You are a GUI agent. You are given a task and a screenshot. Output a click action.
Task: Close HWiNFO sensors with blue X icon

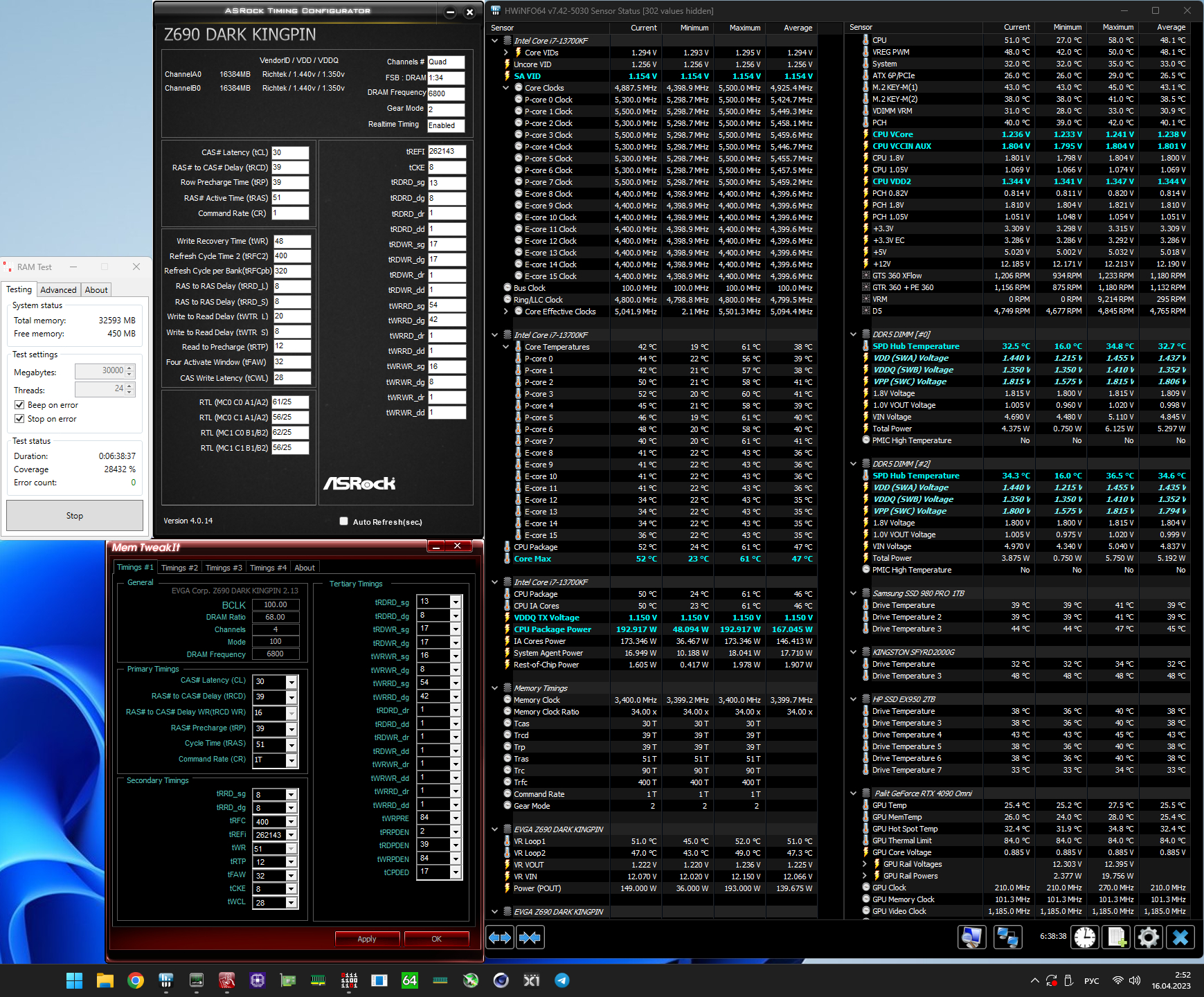1180,937
